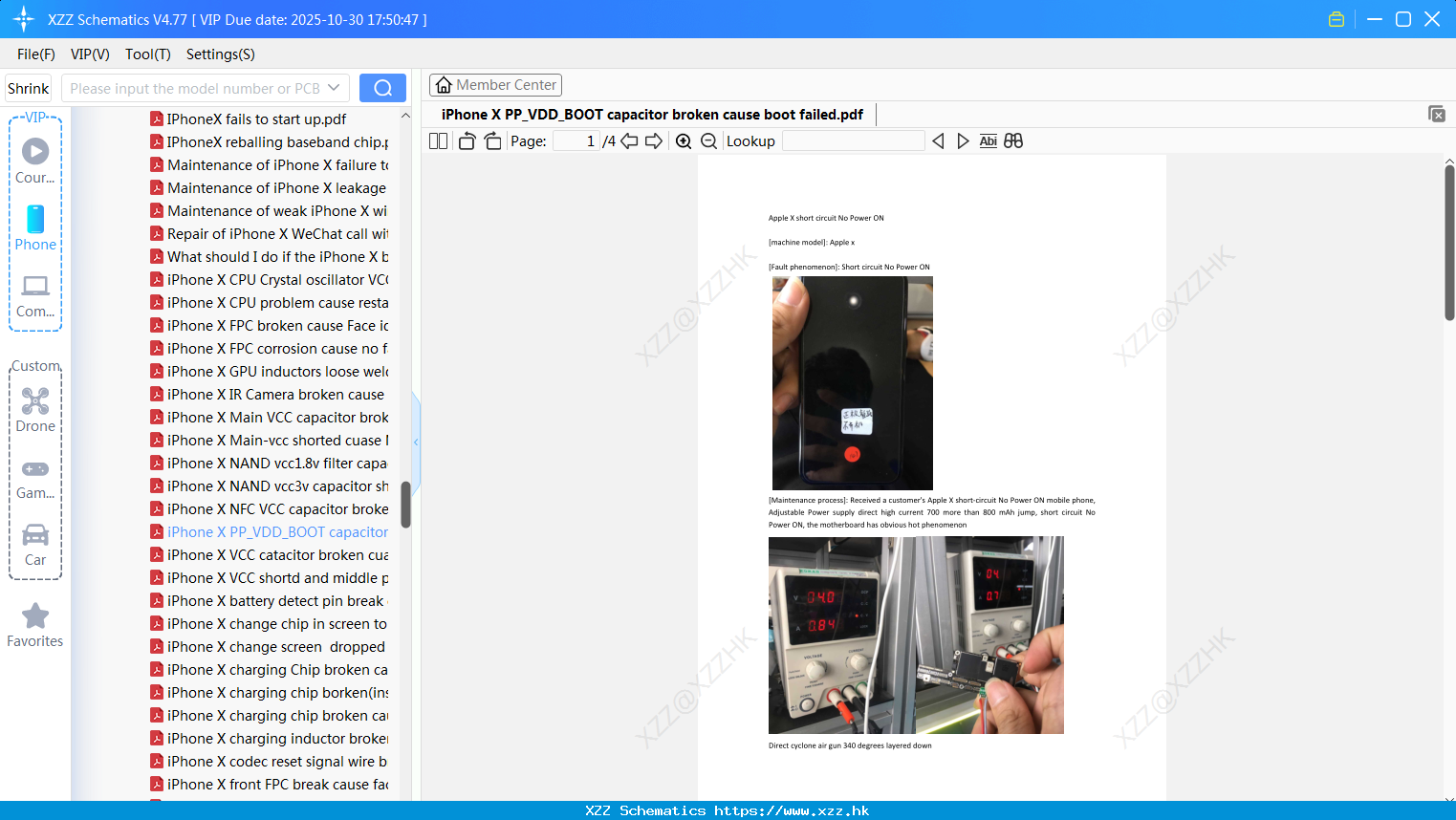The width and height of the screenshot is (1456, 820).
Task: Rotate the page counterclockwise
Action: pyautogui.click(x=467, y=141)
